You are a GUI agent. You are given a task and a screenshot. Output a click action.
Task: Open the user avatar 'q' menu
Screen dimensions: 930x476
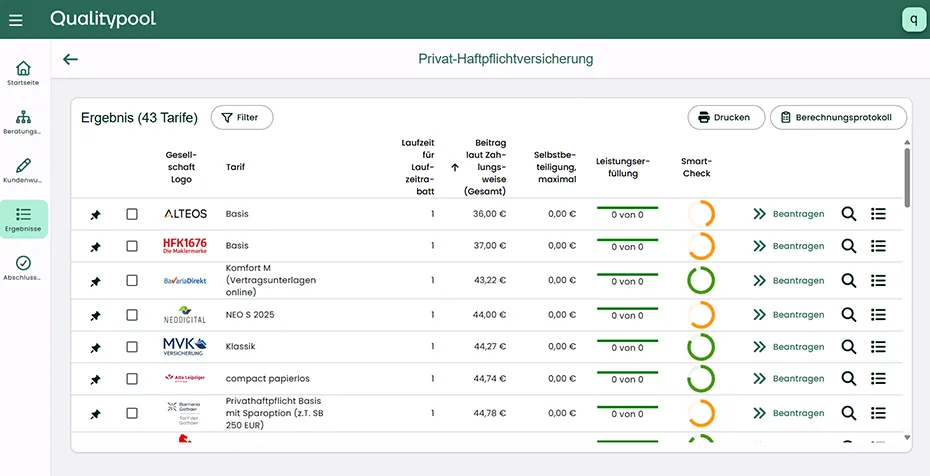[913, 20]
